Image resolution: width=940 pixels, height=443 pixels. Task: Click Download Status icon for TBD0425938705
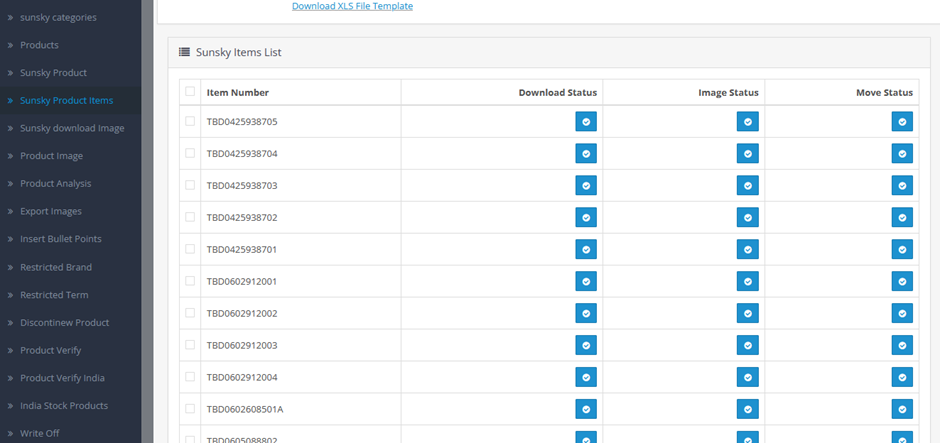[x=586, y=122]
